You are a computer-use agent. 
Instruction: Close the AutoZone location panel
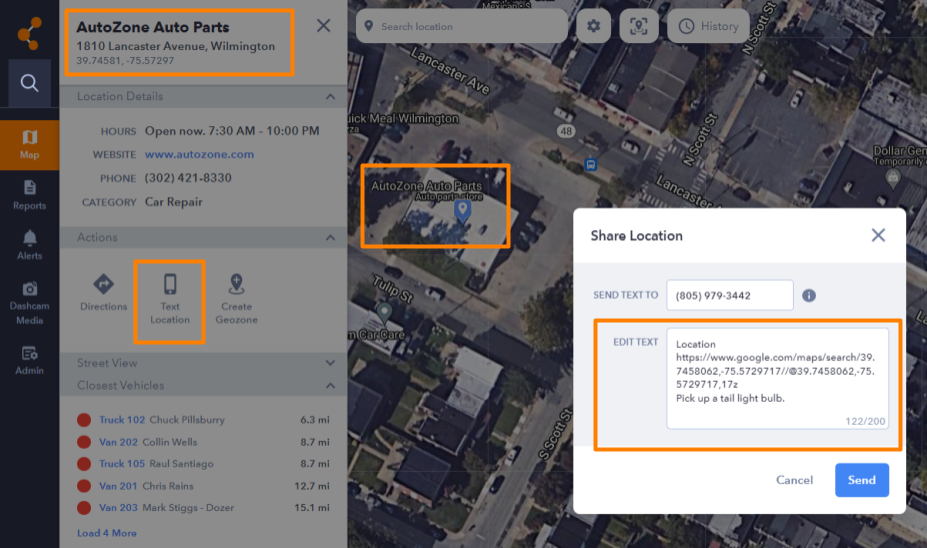(323, 25)
